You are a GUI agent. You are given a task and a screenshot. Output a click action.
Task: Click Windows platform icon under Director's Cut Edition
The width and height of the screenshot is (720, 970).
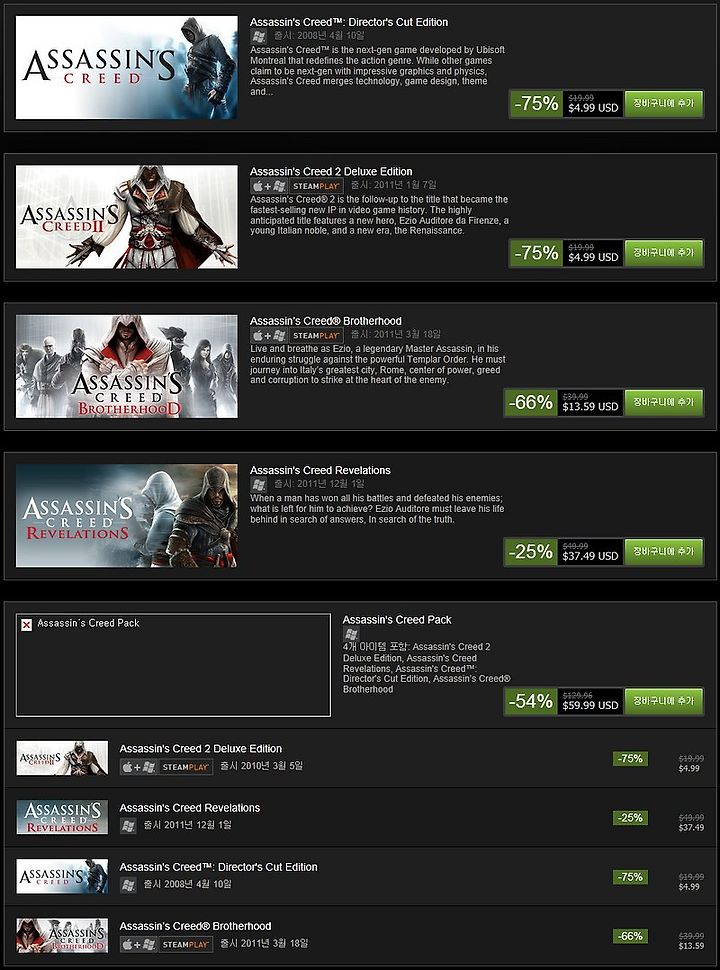click(x=259, y=36)
